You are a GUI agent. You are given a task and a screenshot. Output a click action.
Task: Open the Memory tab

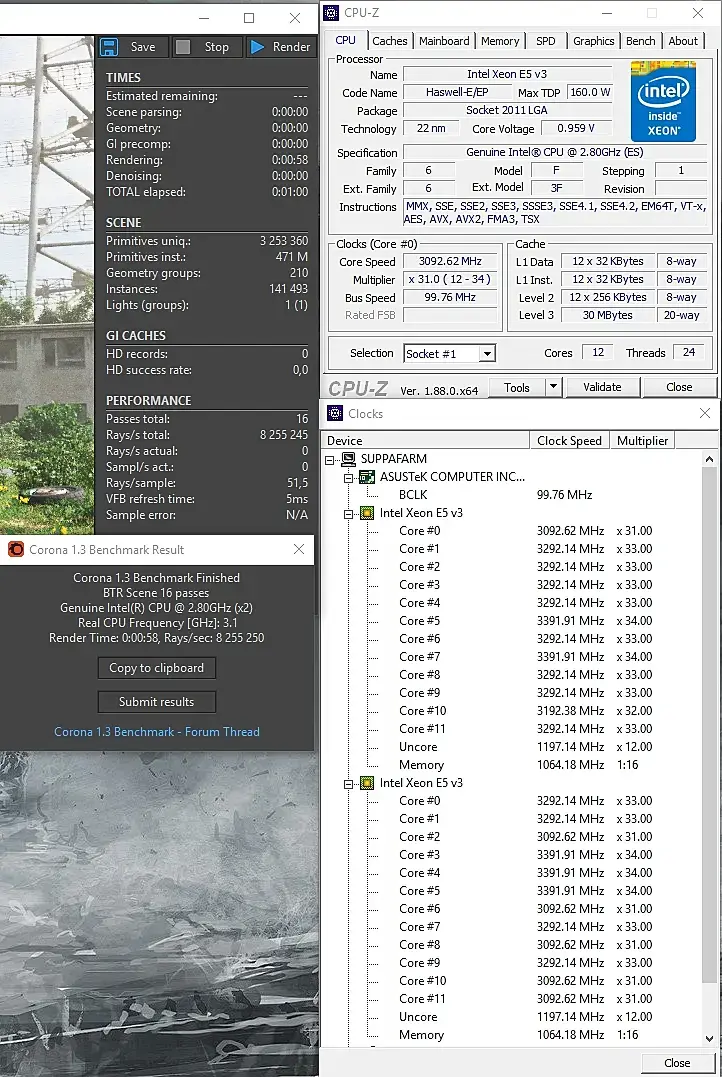tap(500, 41)
